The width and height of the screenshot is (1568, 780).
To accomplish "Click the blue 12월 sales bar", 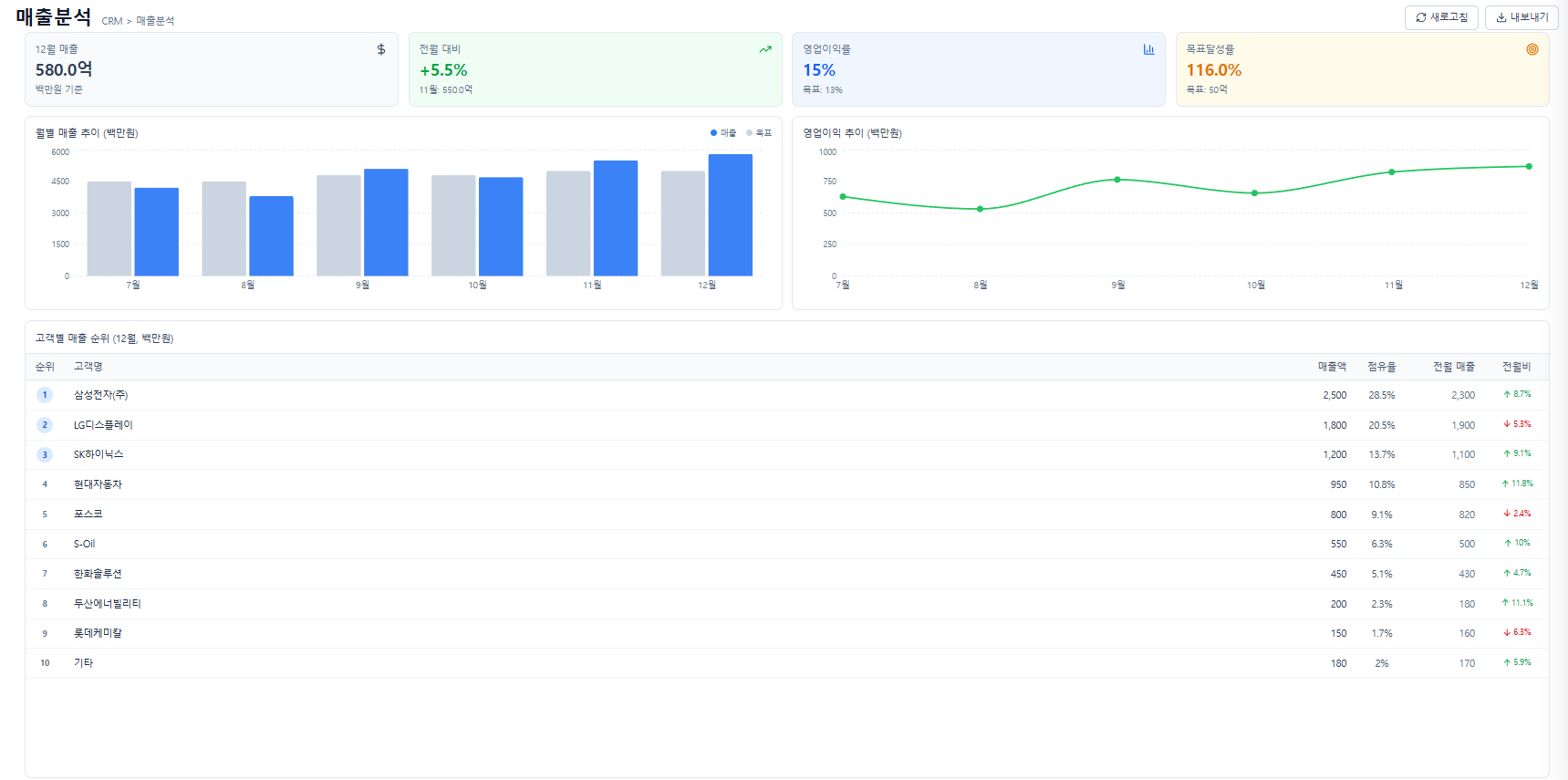I will tap(730, 215).
